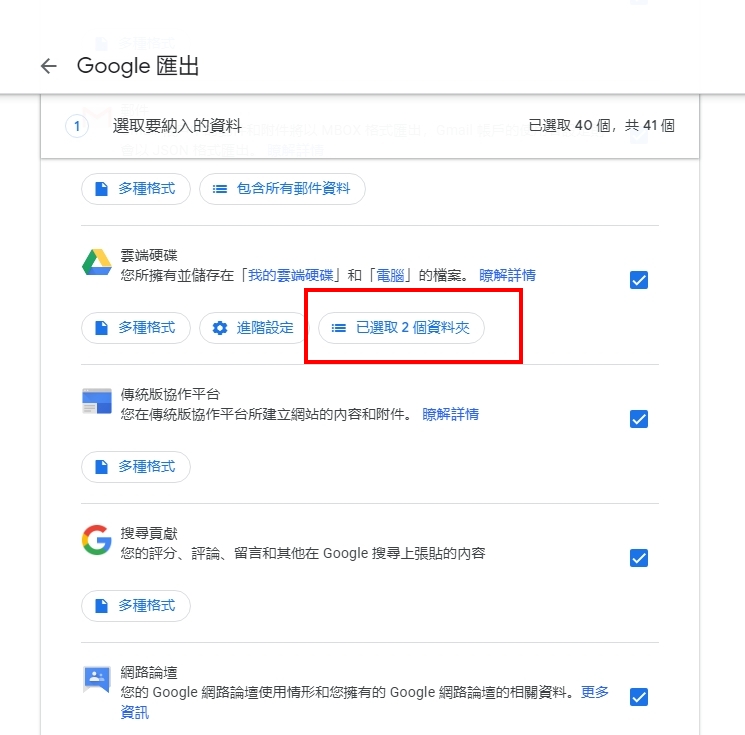
Task: Click the 傳統版協作平台 Sites icon
Action: tap(97, 401)
